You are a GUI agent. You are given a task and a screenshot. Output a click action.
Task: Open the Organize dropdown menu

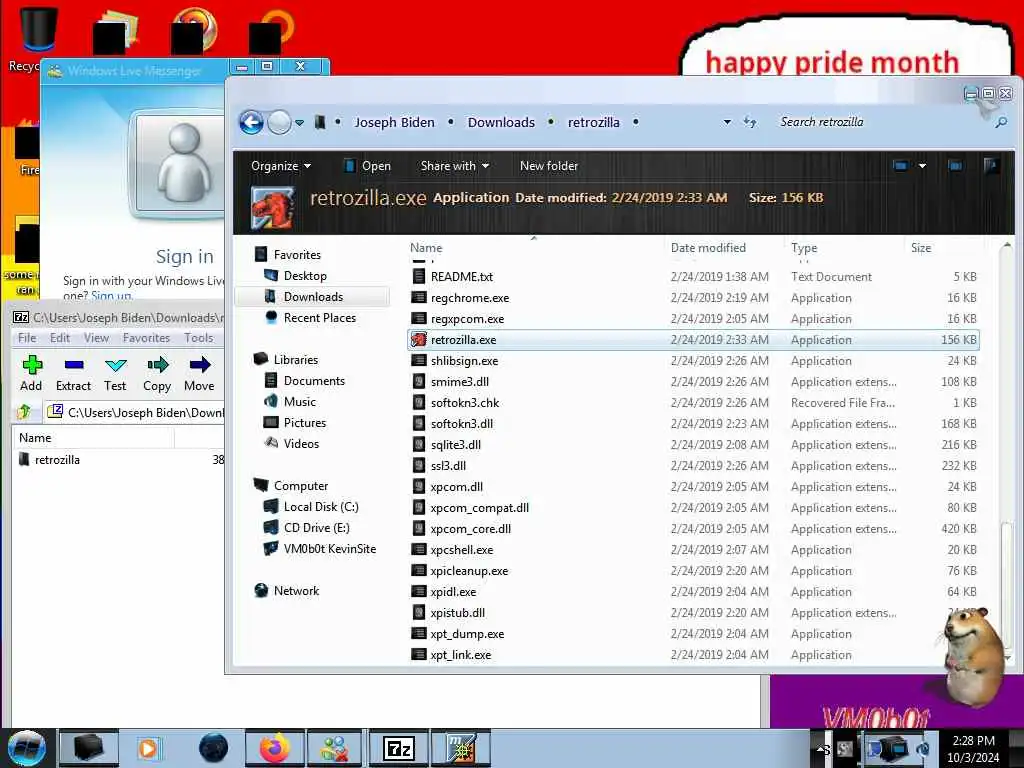point(281,166)
